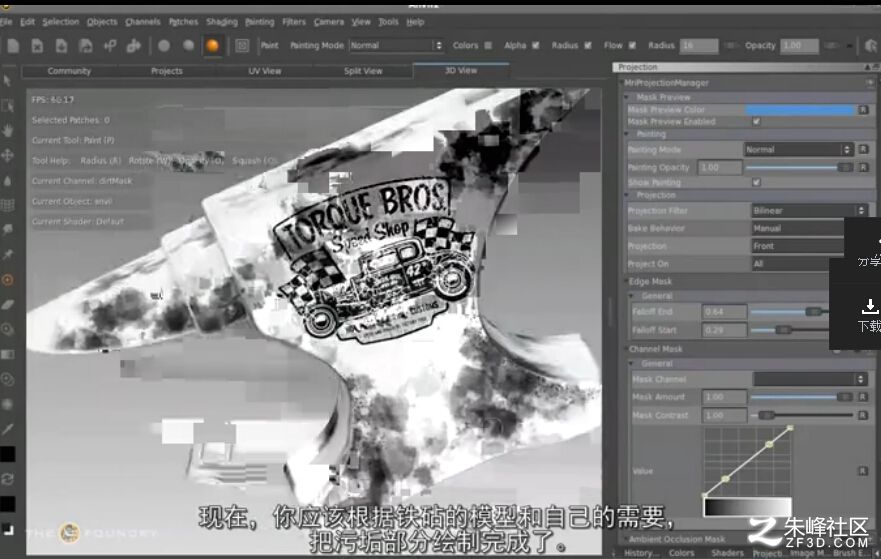Image resolution: width=881 pixels, height=559 pixels.
Task: Expand the Ambient Occlusion Mask section
Action: 624,539
